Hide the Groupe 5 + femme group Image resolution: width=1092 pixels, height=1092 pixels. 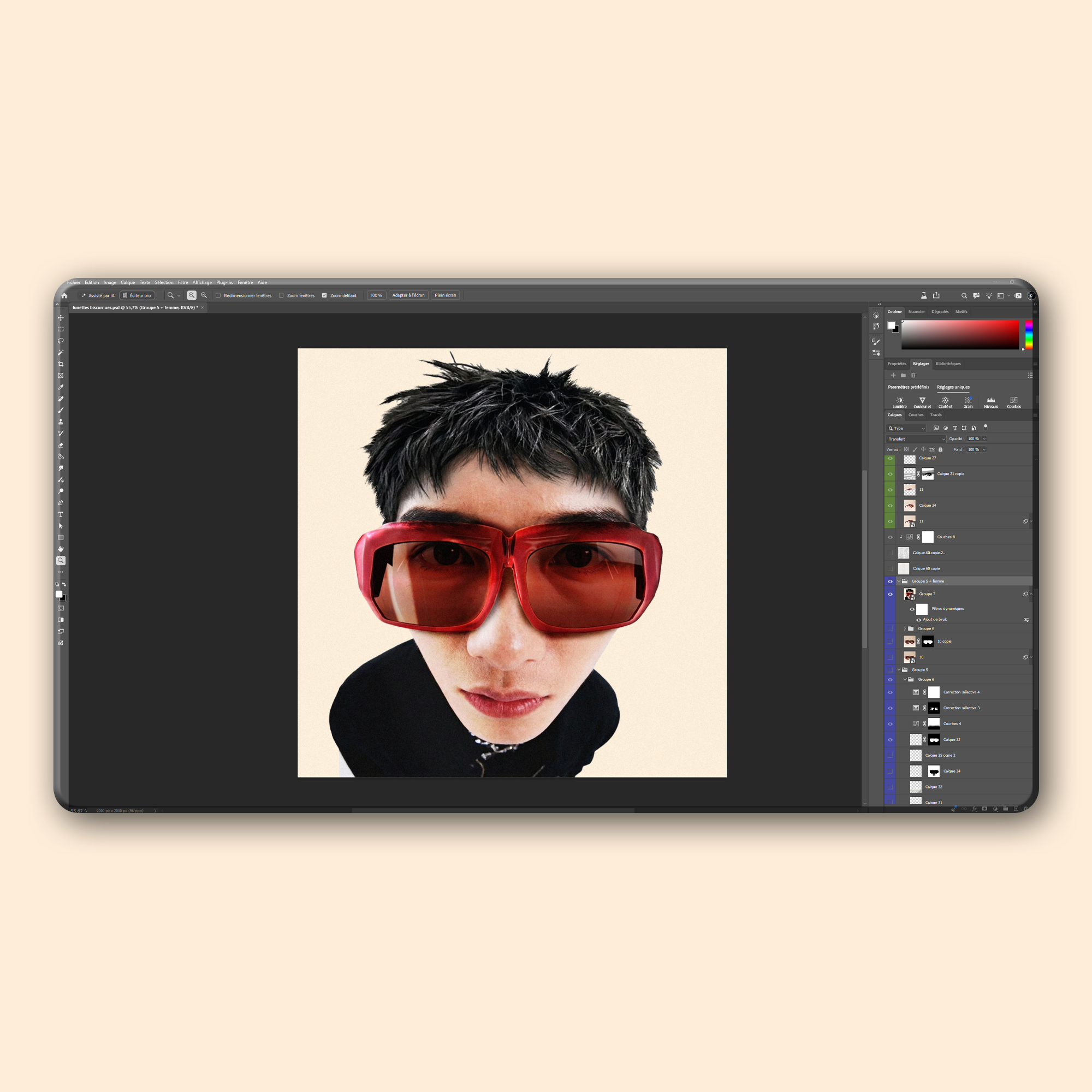pyautogui.click(x=890, y=581)
